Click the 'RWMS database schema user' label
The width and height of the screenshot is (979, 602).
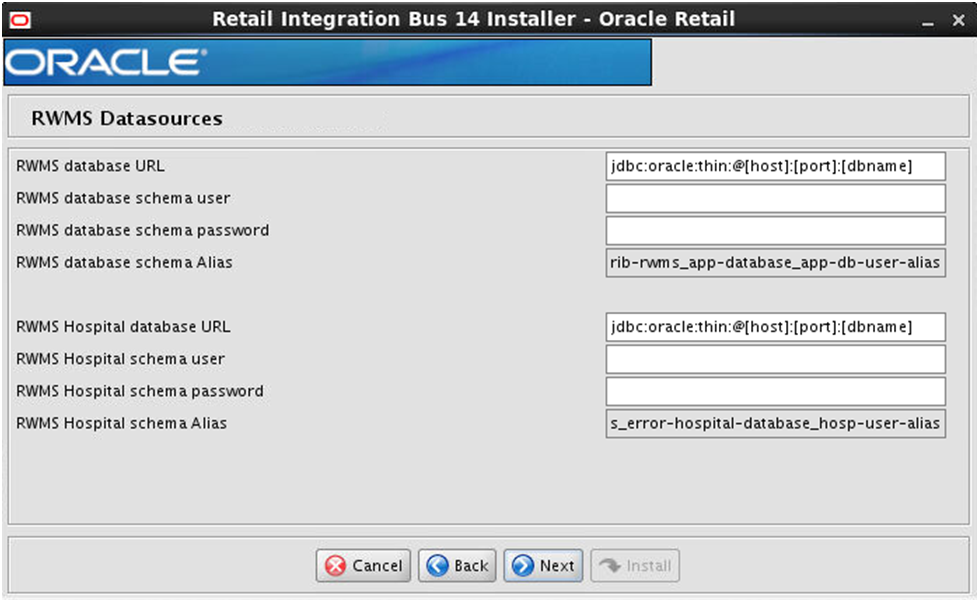point(123,198)
